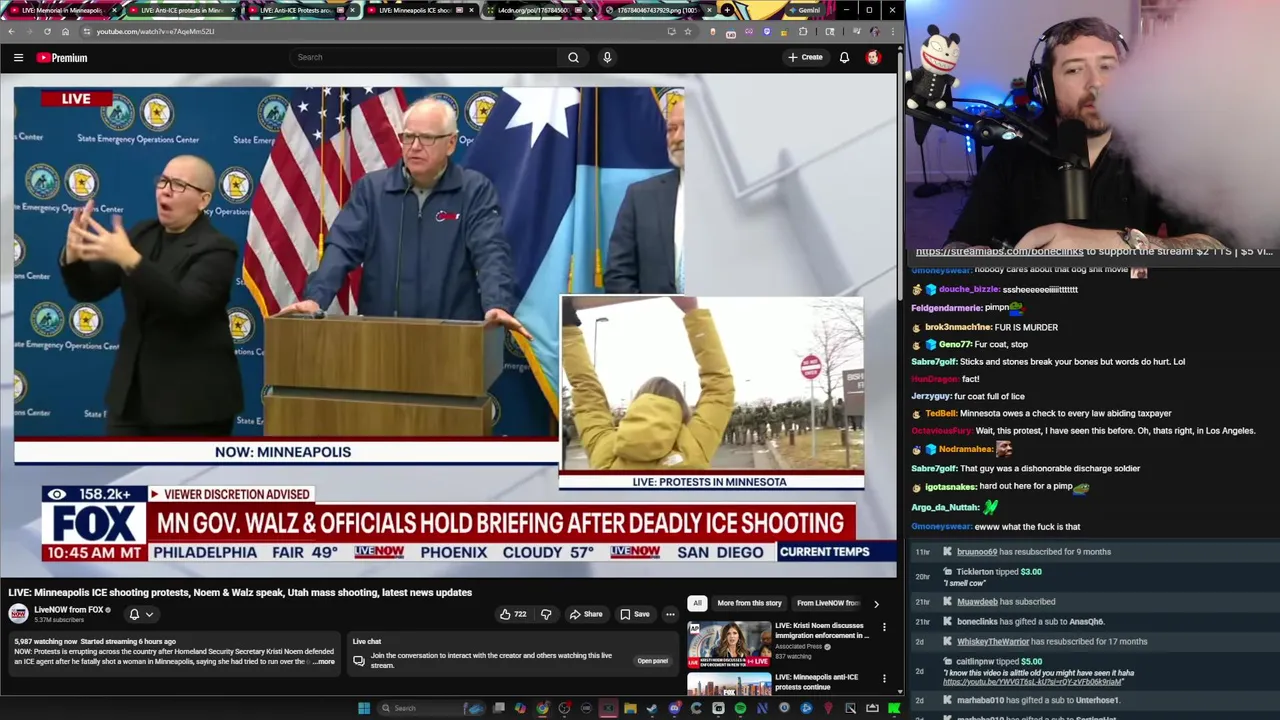Click the Create button in YouTube header
1280x720 pixels.
coord(805,58)
